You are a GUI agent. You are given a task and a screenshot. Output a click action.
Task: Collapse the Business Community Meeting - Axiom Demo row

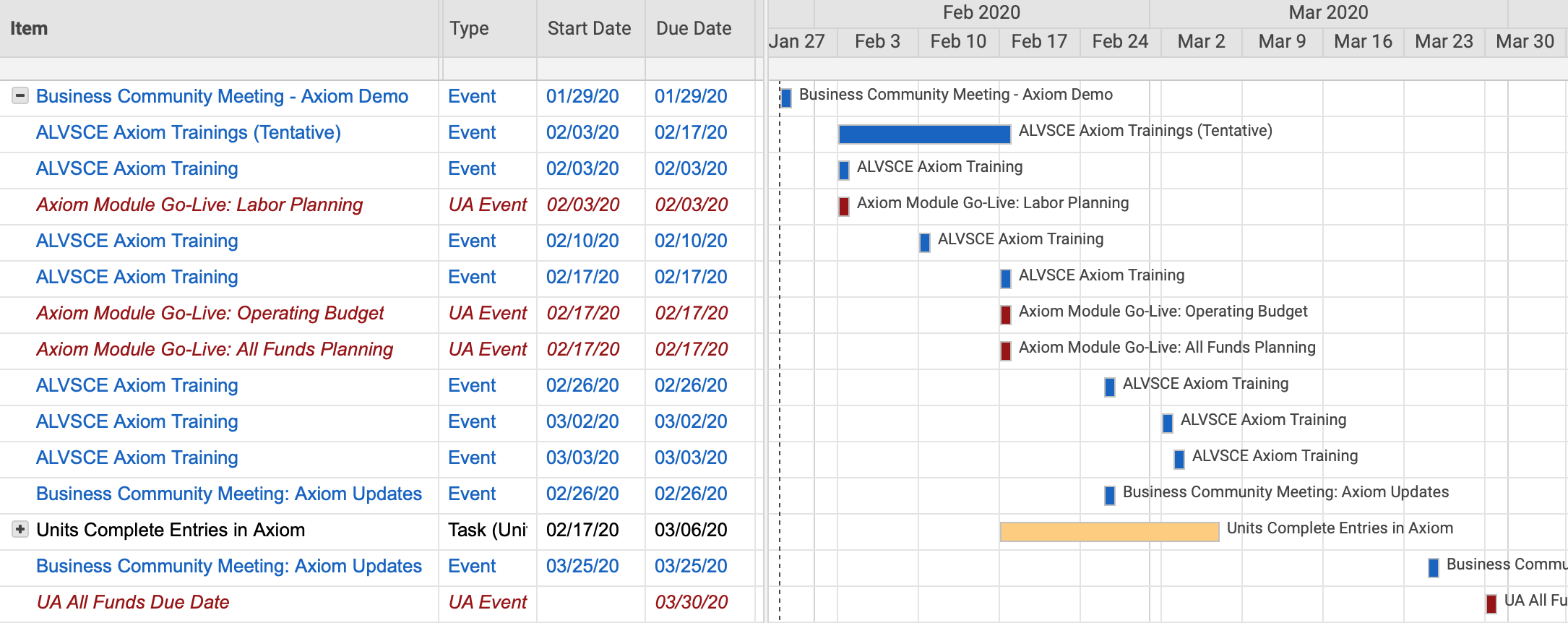(20, 95)
